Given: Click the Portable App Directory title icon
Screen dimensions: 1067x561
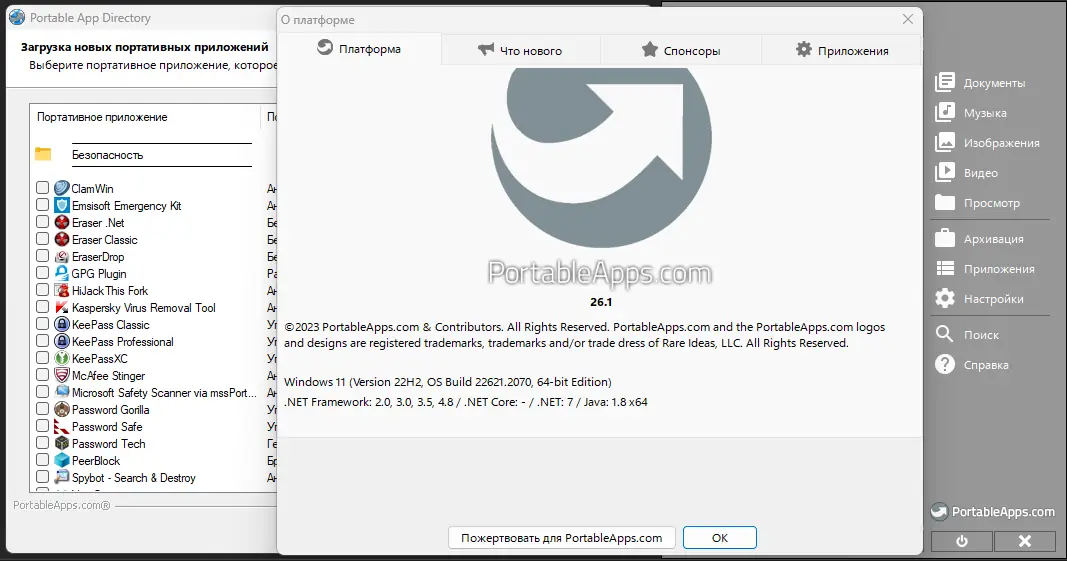Looking at the screenshot, I should coord(17,18).
